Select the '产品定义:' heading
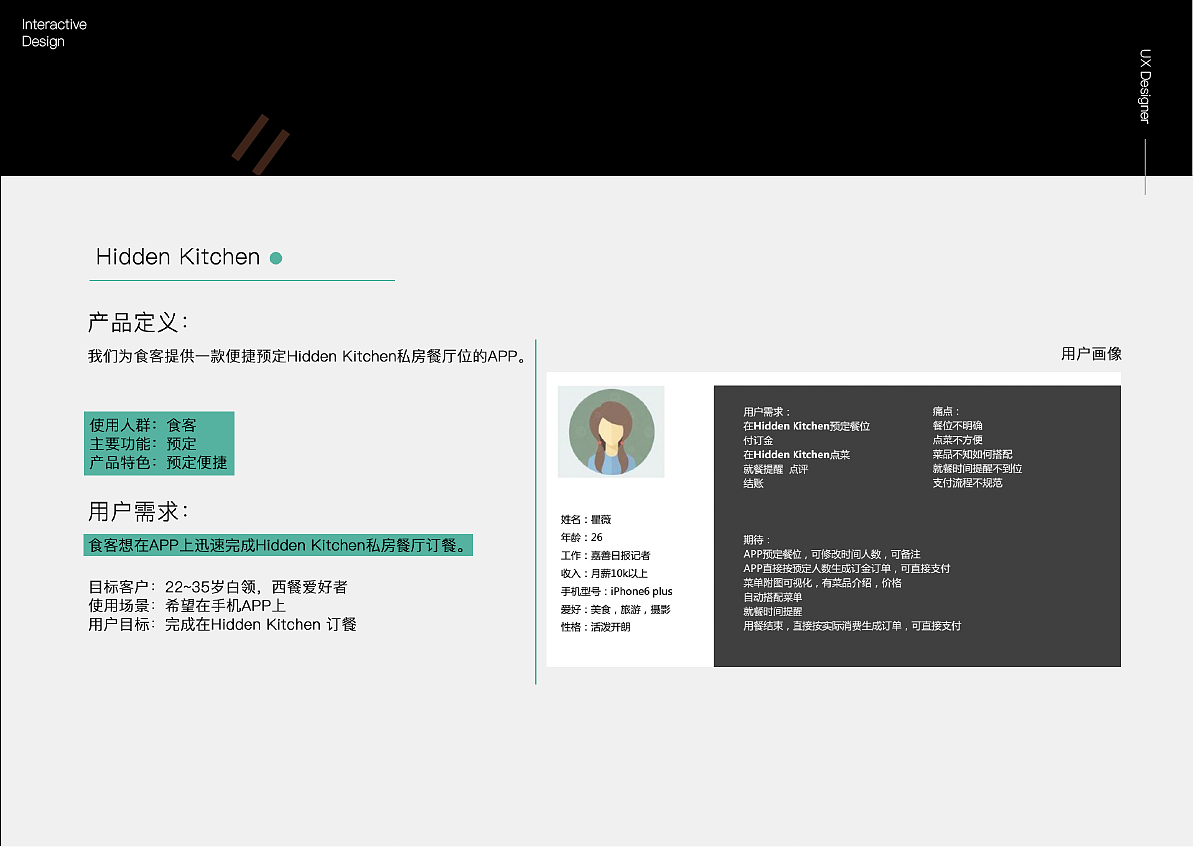Viewport: 1193px width, 847px height. pos(138,322)
